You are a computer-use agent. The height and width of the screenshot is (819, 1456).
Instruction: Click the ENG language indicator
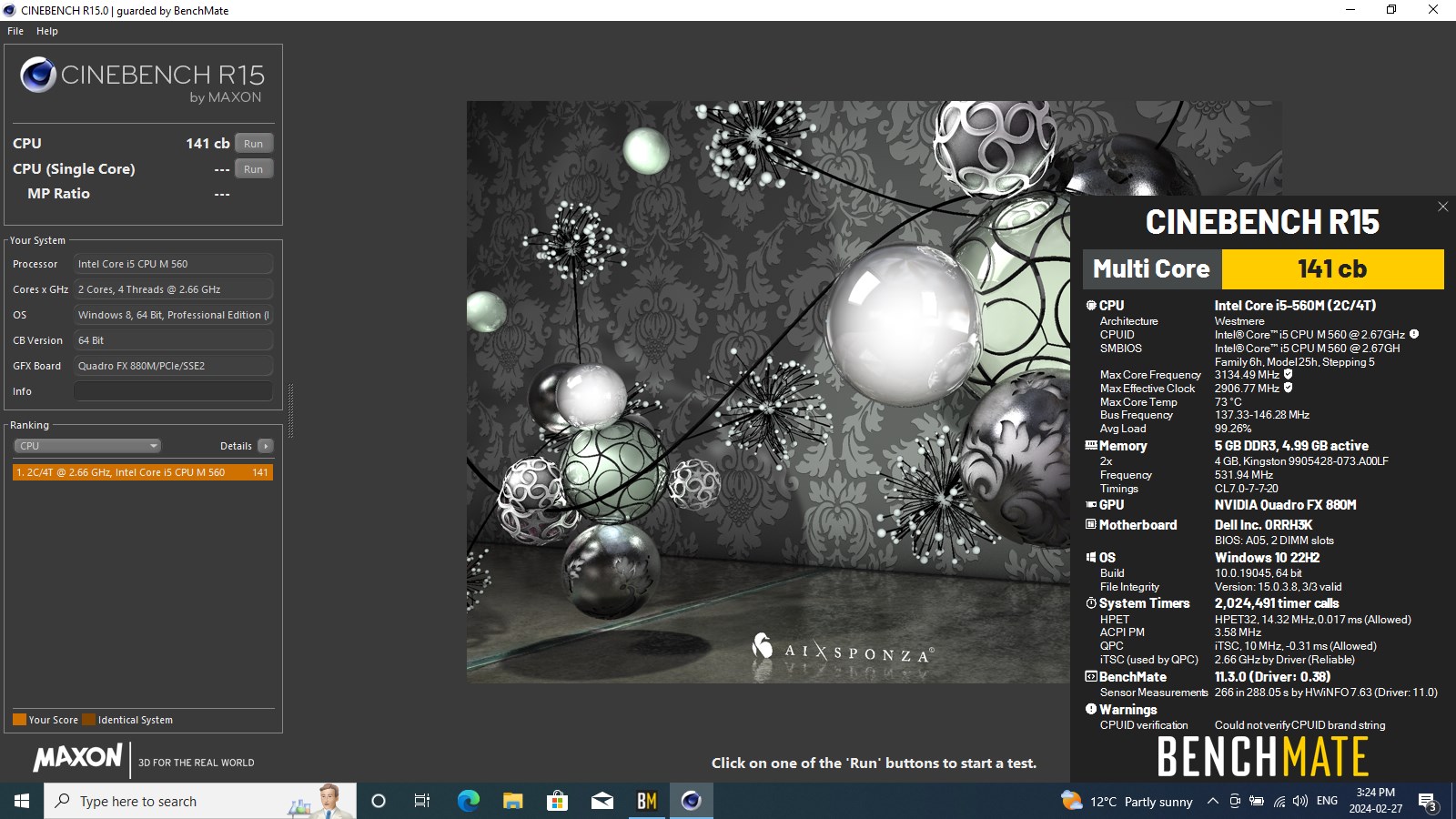(x=1327, y=801)
